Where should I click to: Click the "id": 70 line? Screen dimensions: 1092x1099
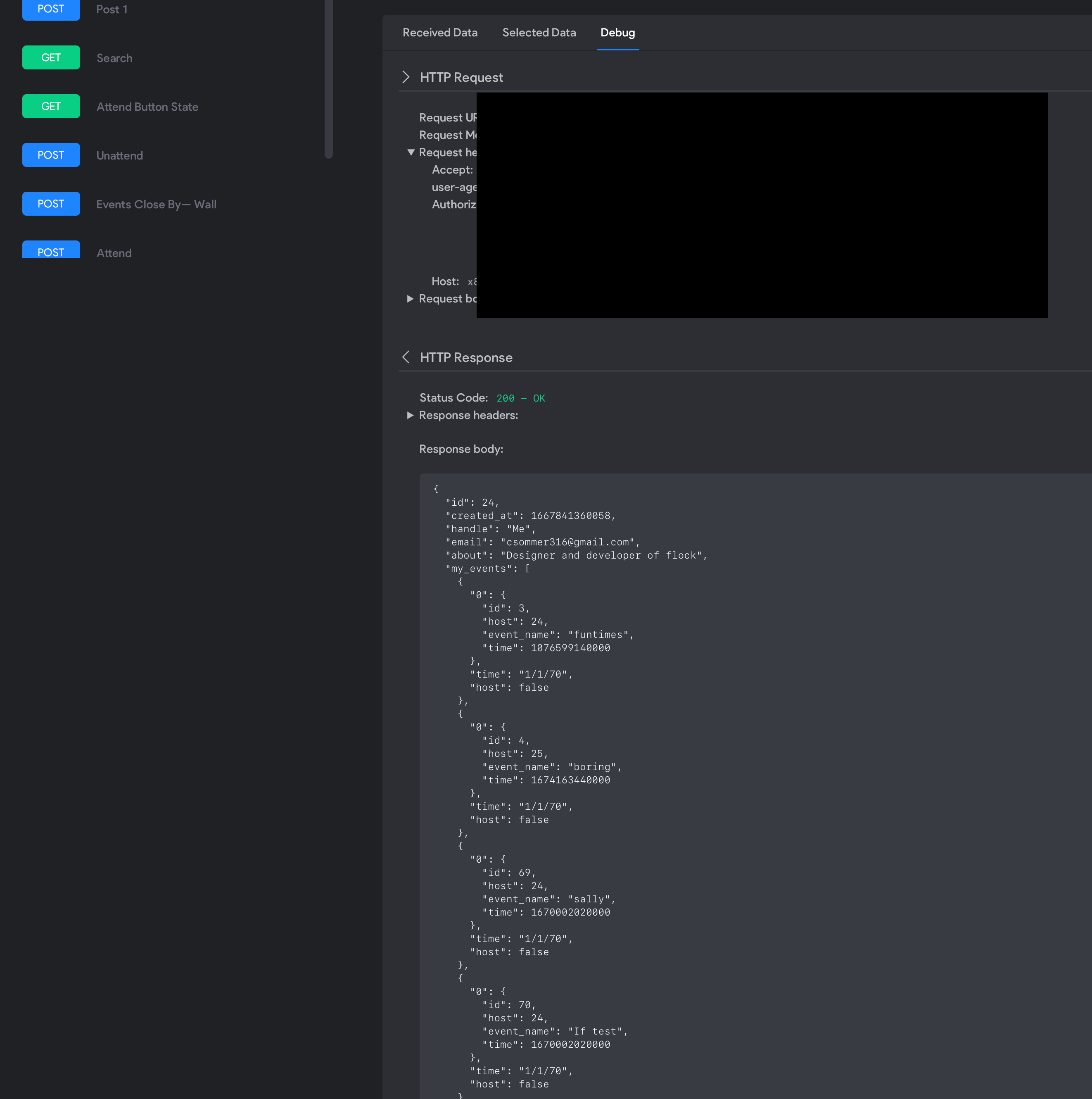pos(509,1005)
